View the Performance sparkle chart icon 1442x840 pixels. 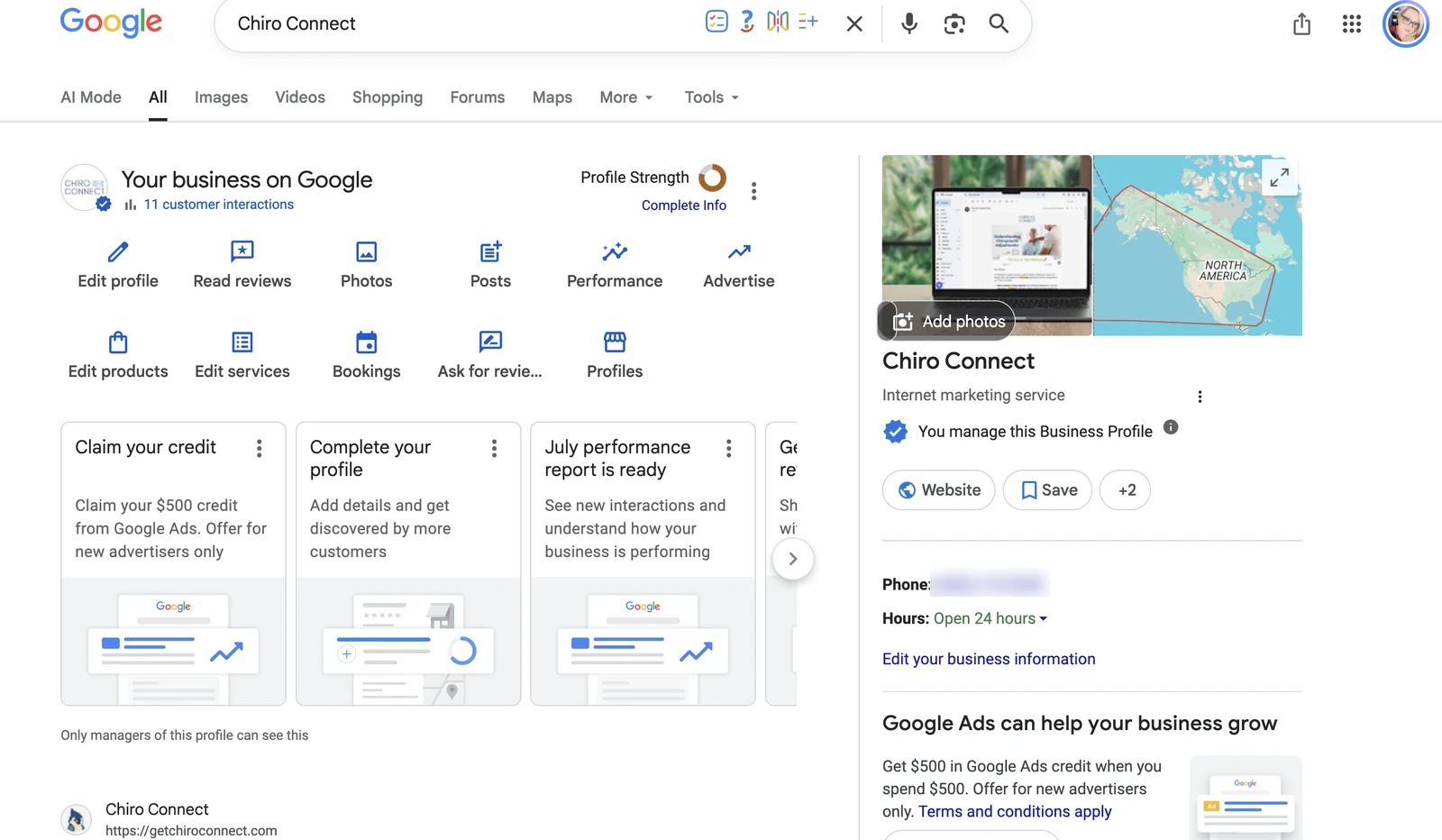point(615,251)
